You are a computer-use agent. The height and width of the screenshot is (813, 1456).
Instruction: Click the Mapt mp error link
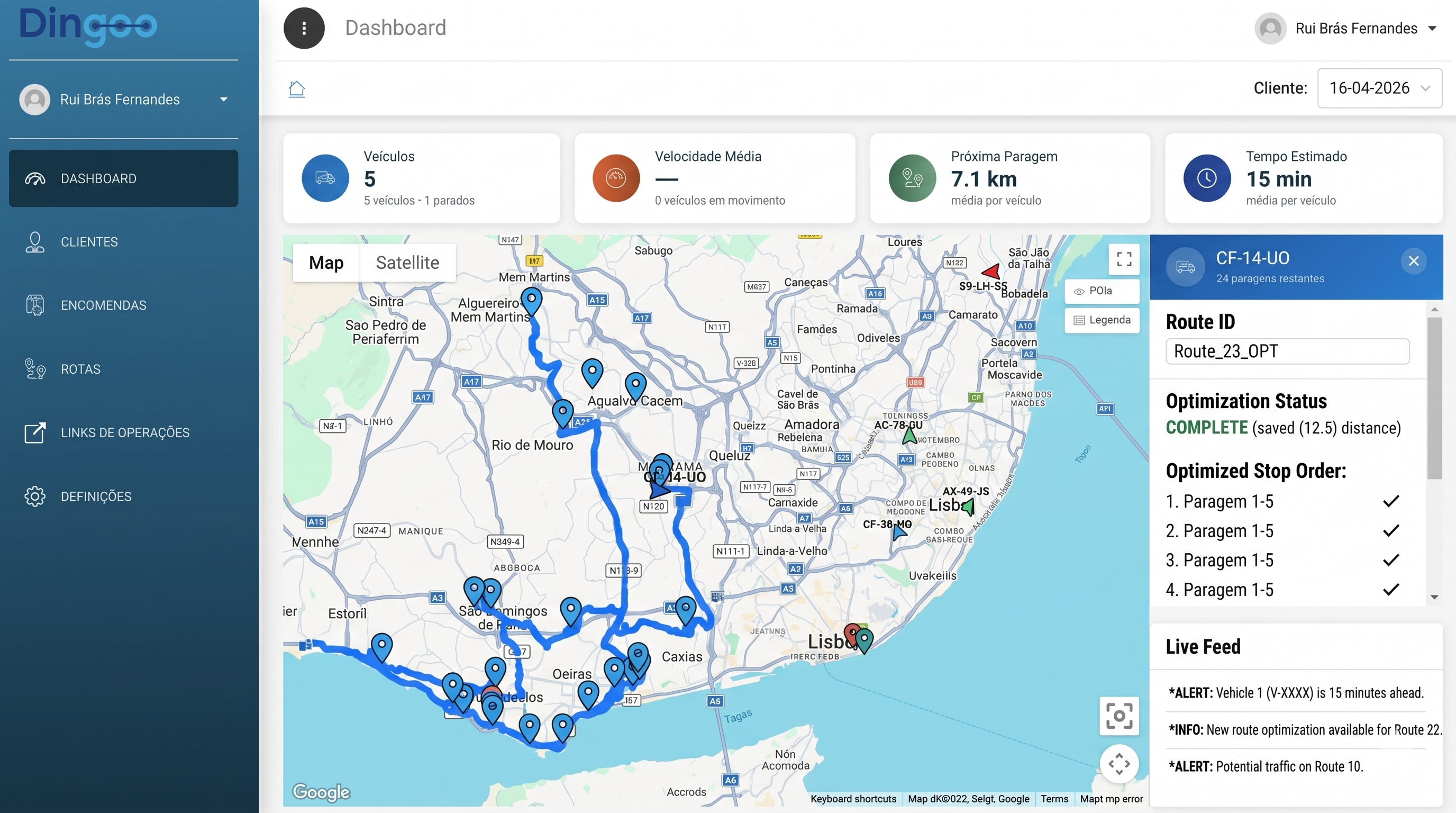click(1111, 799)
